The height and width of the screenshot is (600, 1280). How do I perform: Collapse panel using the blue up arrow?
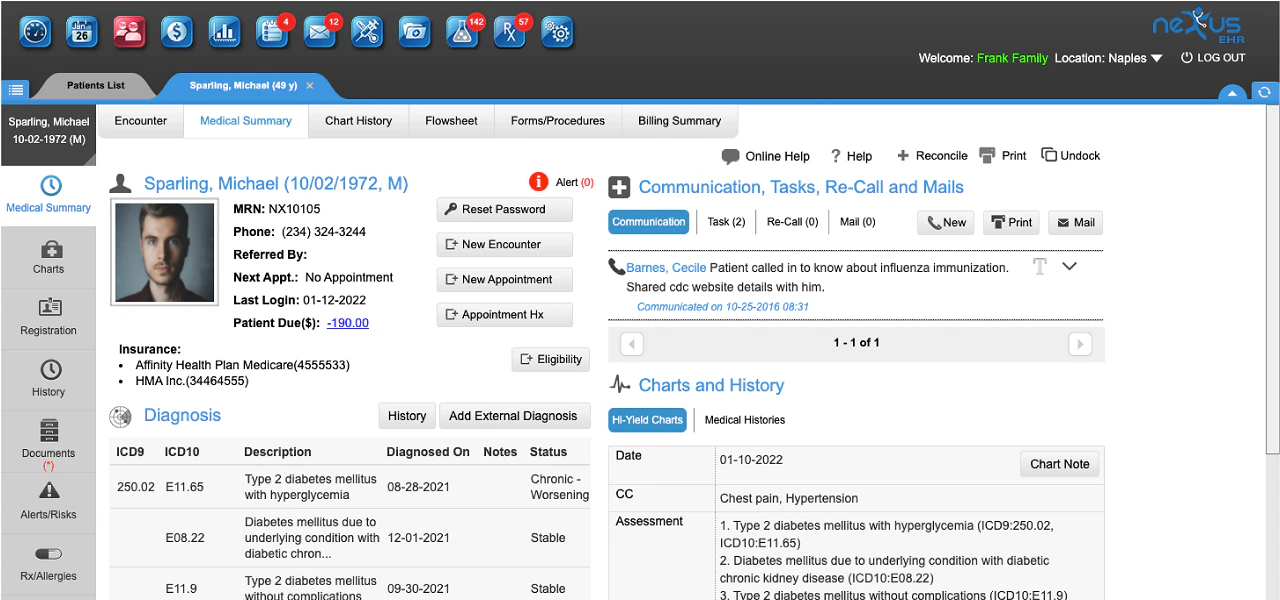[x=1232, y=91]
